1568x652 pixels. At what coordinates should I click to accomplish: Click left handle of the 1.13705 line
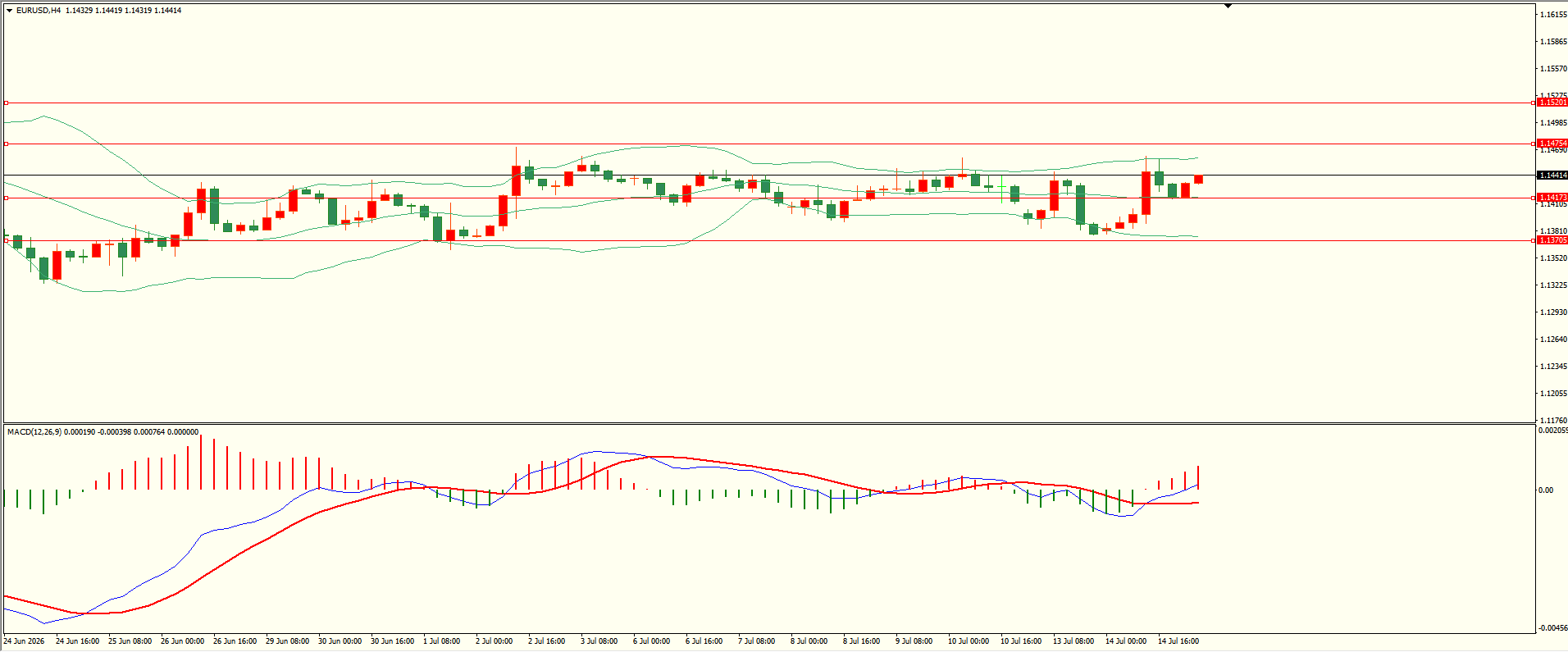point(6,240)
